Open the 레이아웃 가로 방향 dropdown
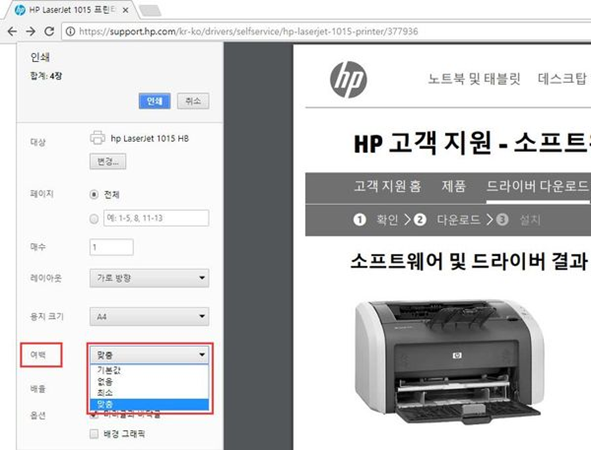 [x=149, y=278]
